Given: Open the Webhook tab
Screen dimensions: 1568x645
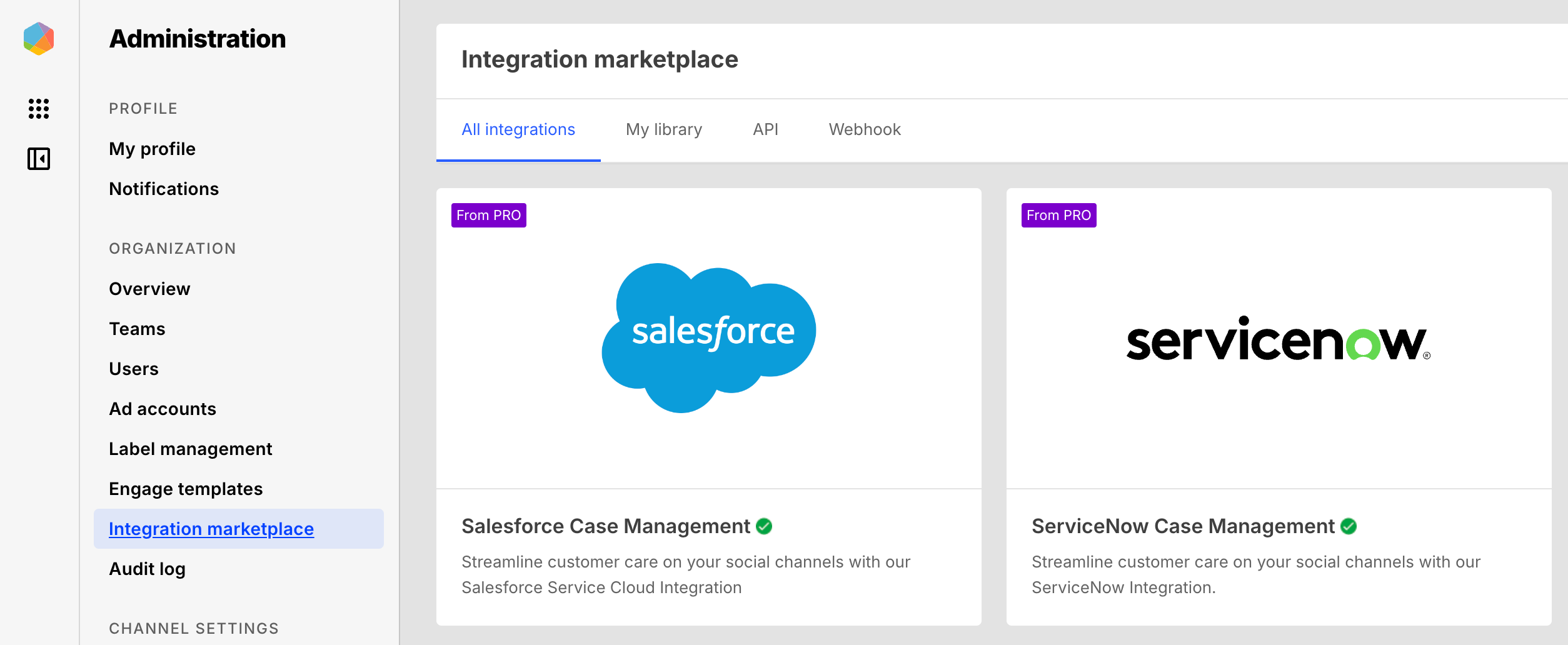Looking at the screenshot, I should [x=865, y=129].
